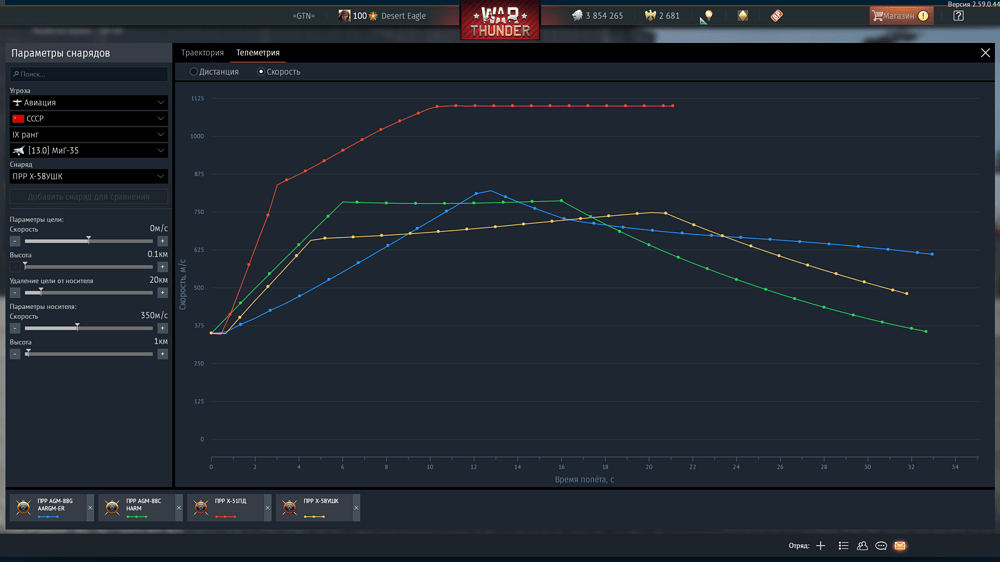Screen dimensions: 1000x562
Task: Open the help question mark icon
Action: [958, 16]
